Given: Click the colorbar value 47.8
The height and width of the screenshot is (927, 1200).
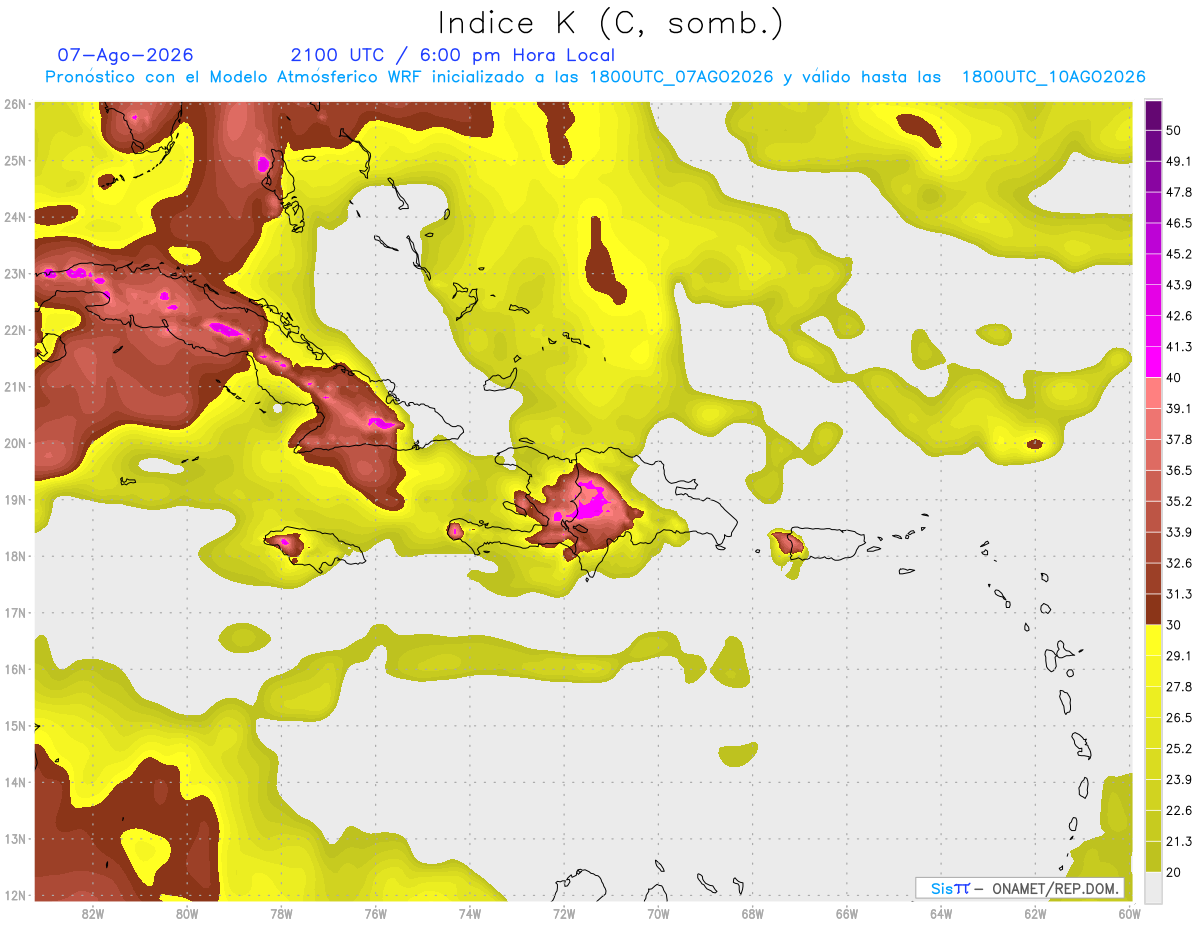Looking at the screenshot, I should click(1178, 192).
